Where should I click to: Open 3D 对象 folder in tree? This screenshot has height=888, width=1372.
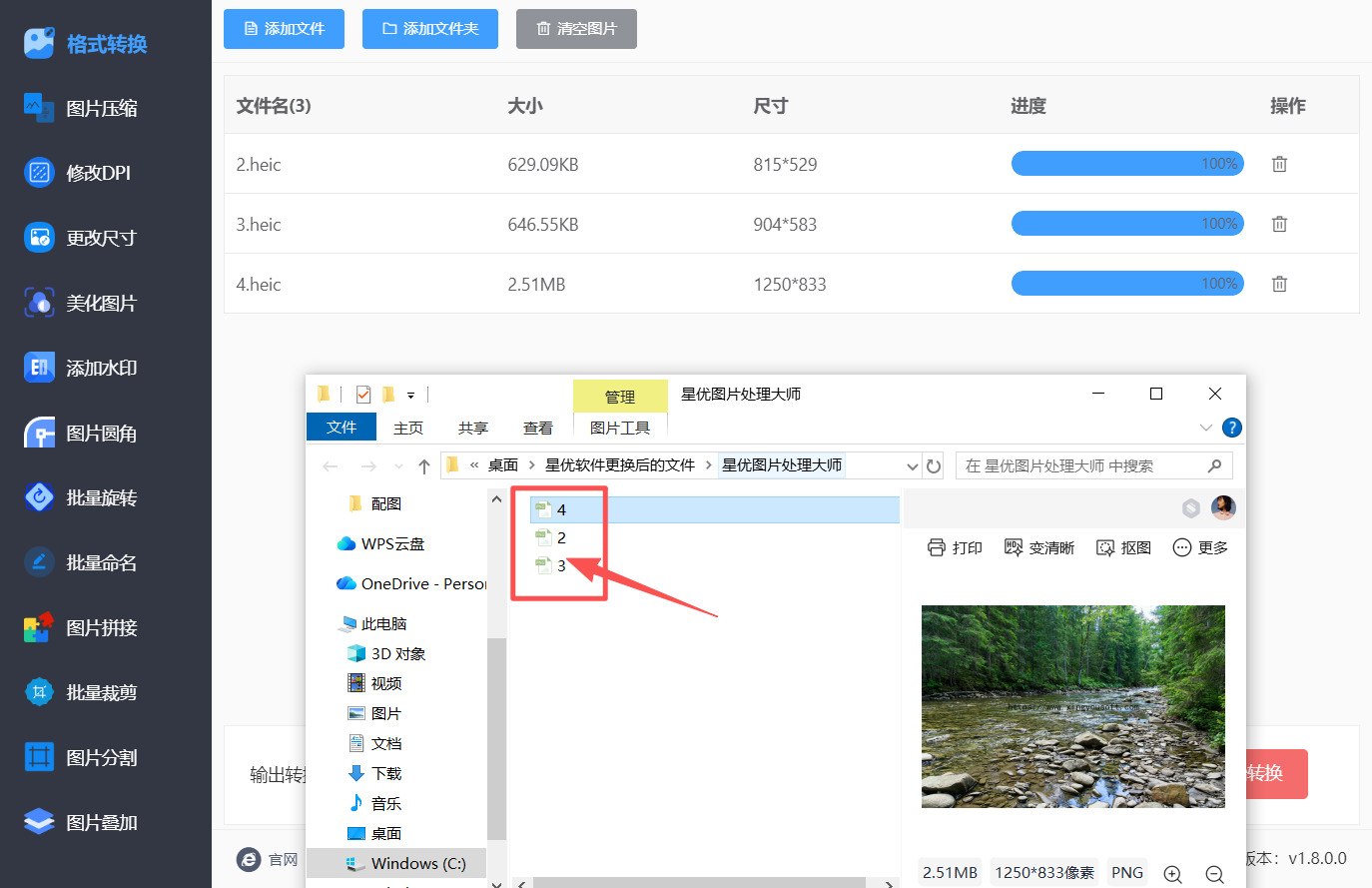pyautogui.click(x=386, y=653)
